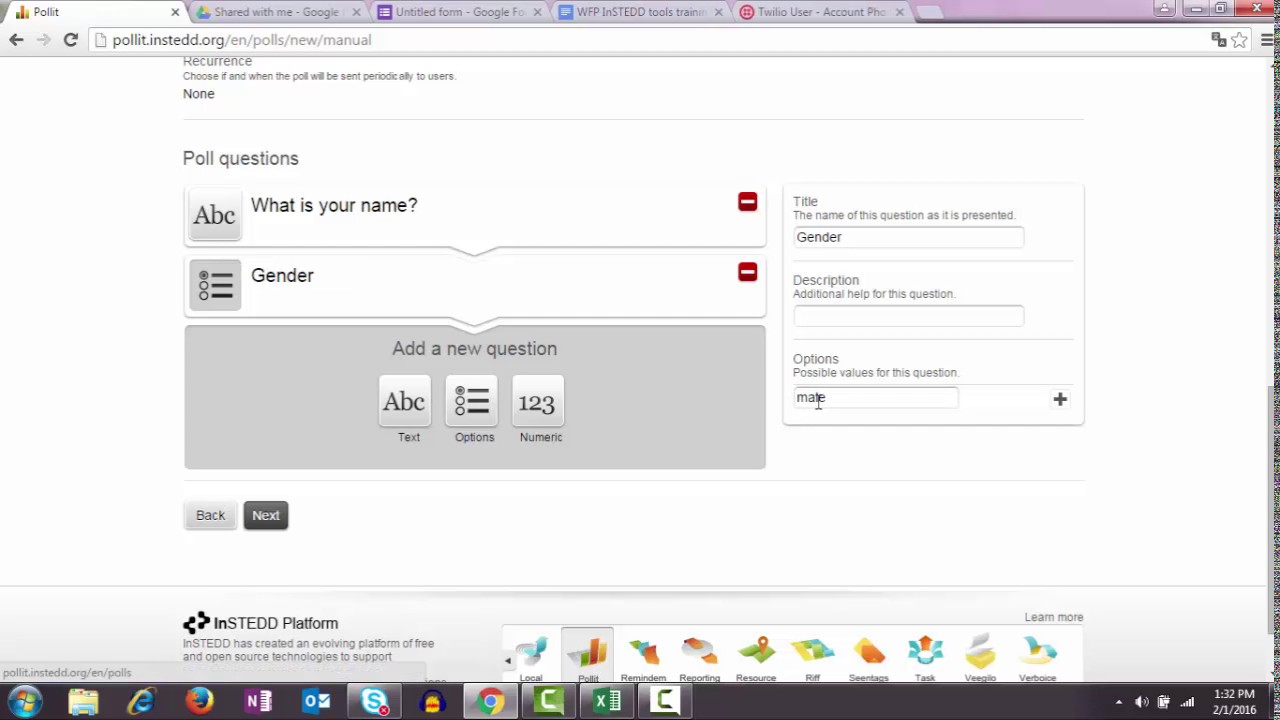The width and height of the screenshot is (1280, 720).
Task: Click the Recurrence value 'None'
Action: [x=198, y=94]
